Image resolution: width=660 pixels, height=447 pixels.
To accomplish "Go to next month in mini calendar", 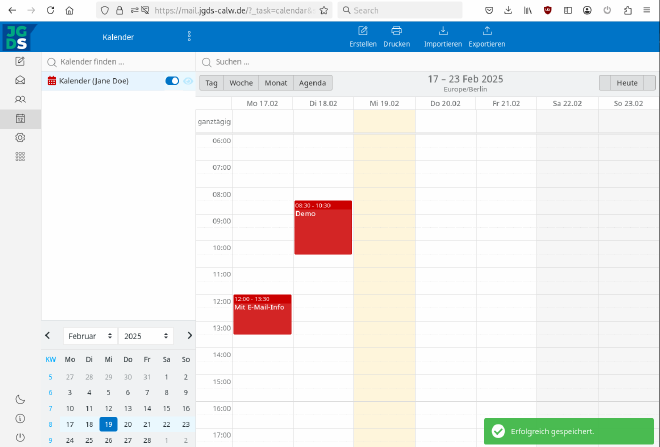I will click(x=189, y=335).
